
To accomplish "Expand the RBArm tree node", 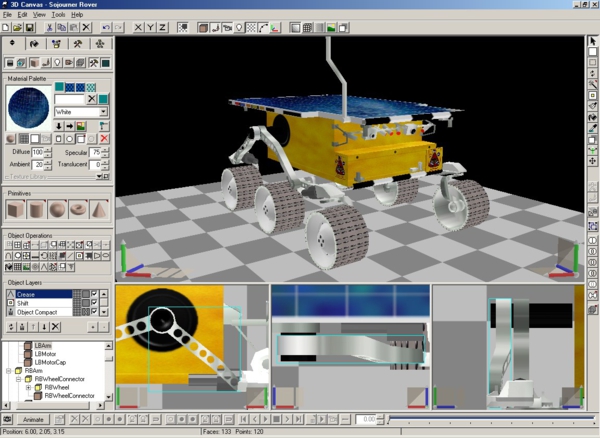I will tap(6, 371).
